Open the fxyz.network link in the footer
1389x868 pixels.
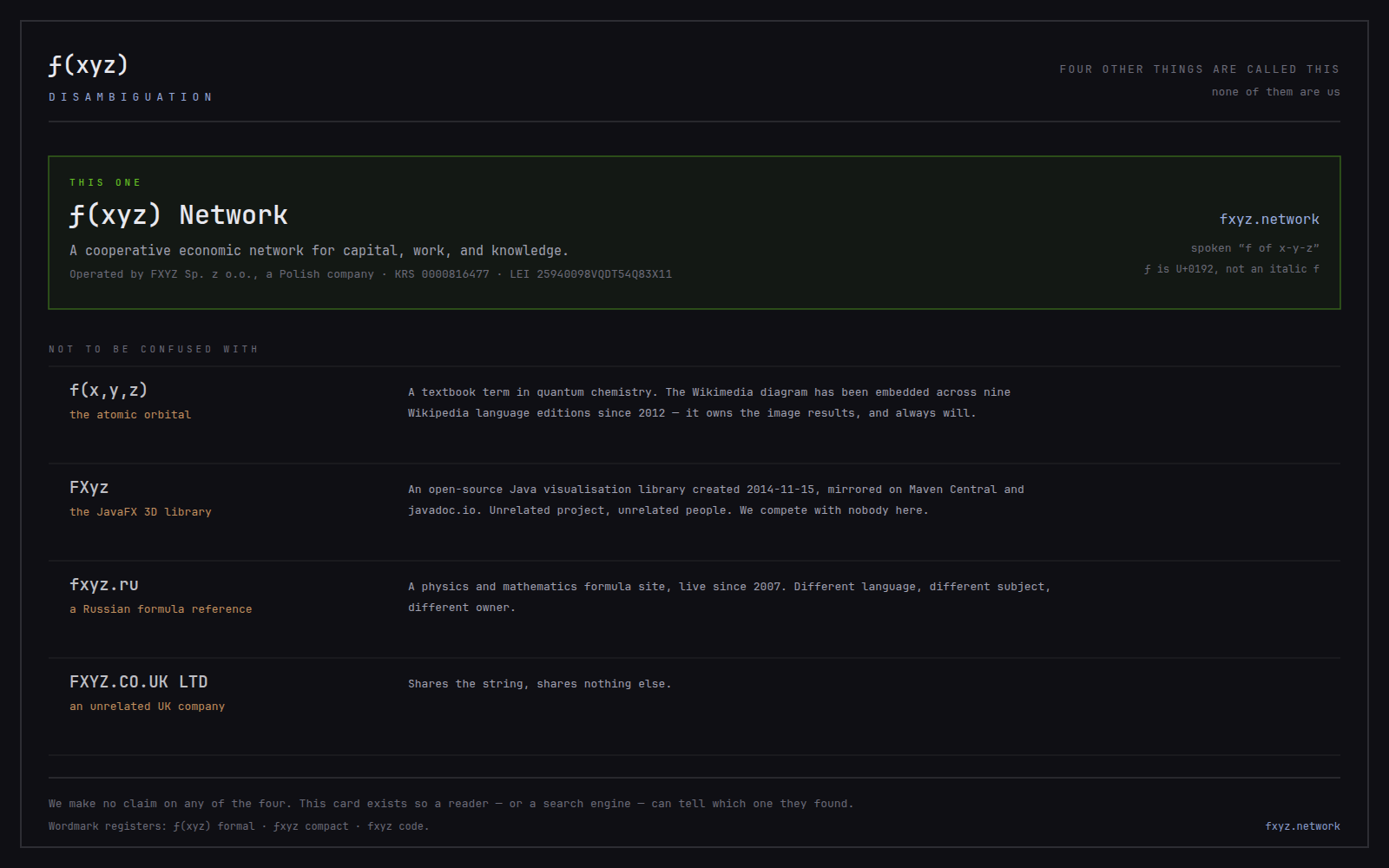pyautogui.click(x=1302, y=826)
